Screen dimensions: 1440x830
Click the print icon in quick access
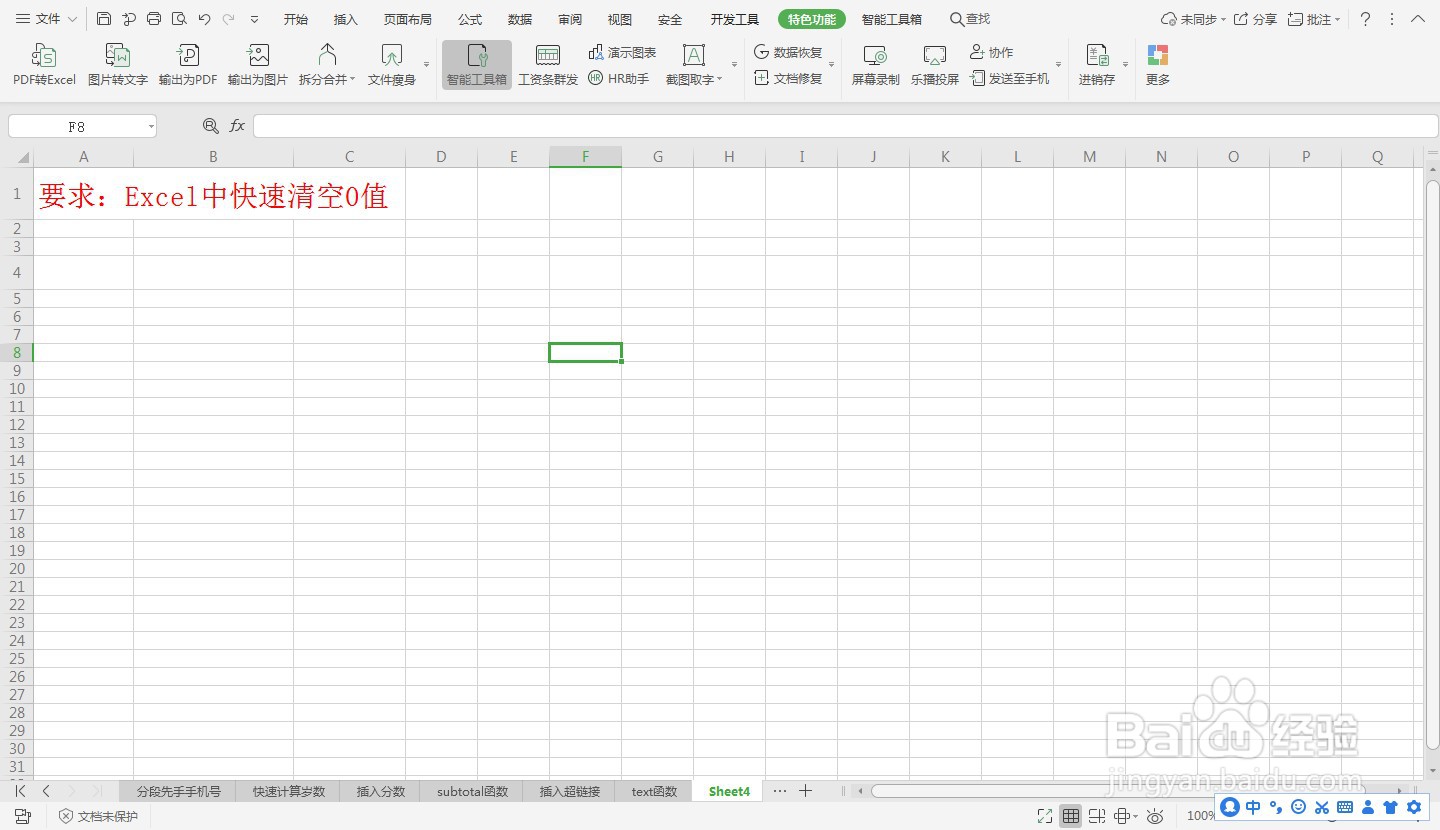(154, 19)
